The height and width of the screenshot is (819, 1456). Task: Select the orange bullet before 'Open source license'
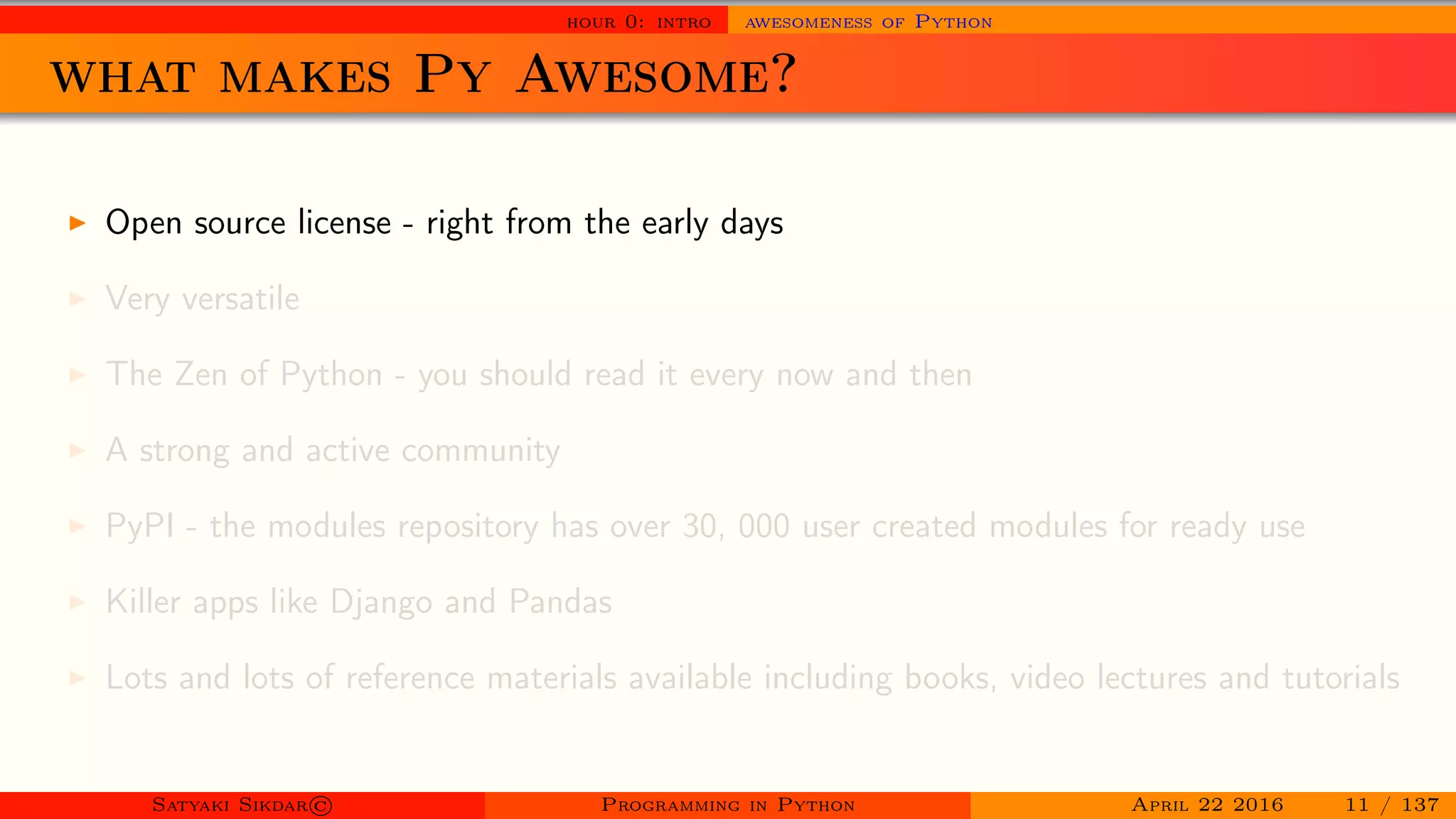pyautogui.click(x=77, y=223)
